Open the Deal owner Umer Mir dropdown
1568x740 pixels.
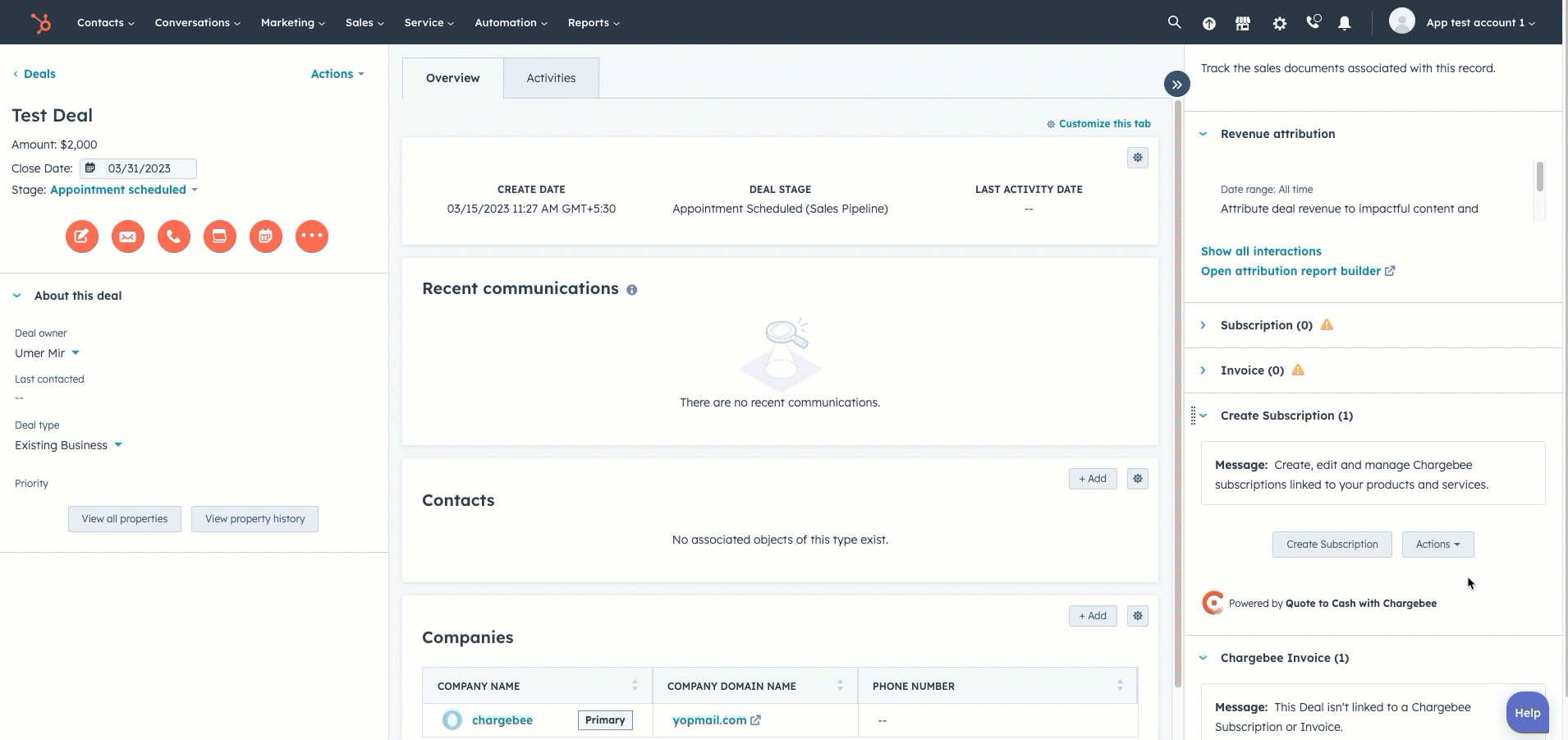pos(47,353)
